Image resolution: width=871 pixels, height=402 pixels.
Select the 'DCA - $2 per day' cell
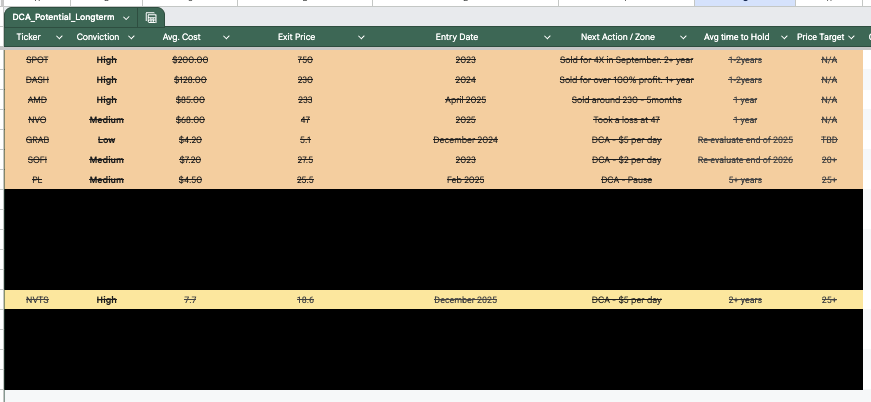[627, 160]
